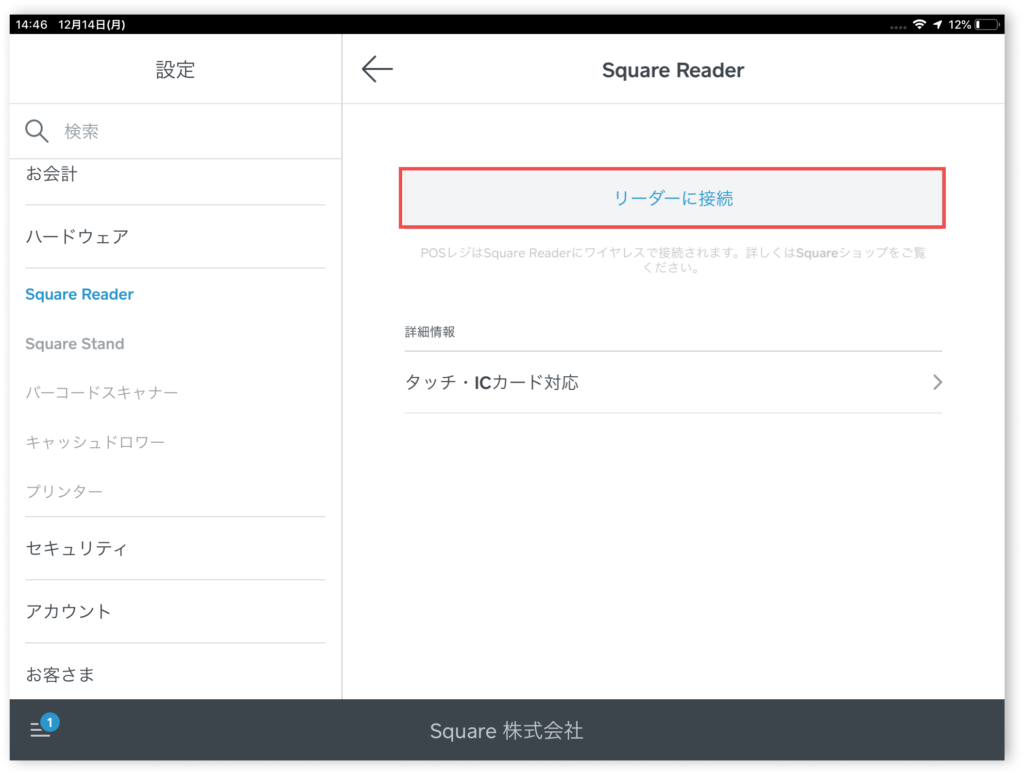Screen dimensions: 1024x775
Task: Open Square Stand settings
Action: 75,344
